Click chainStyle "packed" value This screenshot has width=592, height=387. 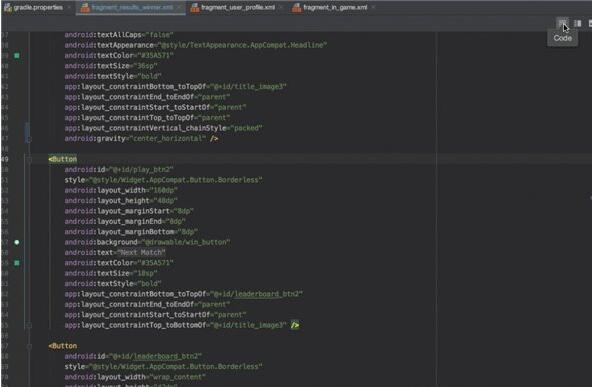tap(246, 128)
